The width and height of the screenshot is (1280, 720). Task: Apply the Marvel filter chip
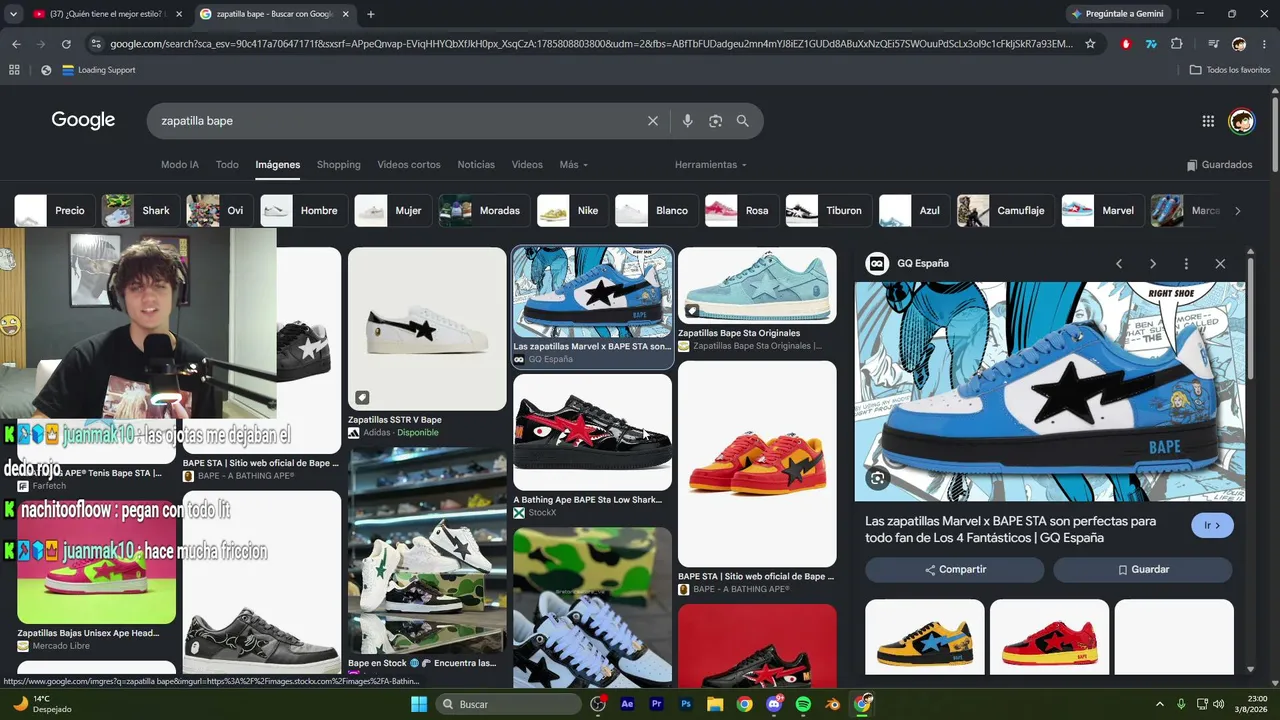point(1102,211)
